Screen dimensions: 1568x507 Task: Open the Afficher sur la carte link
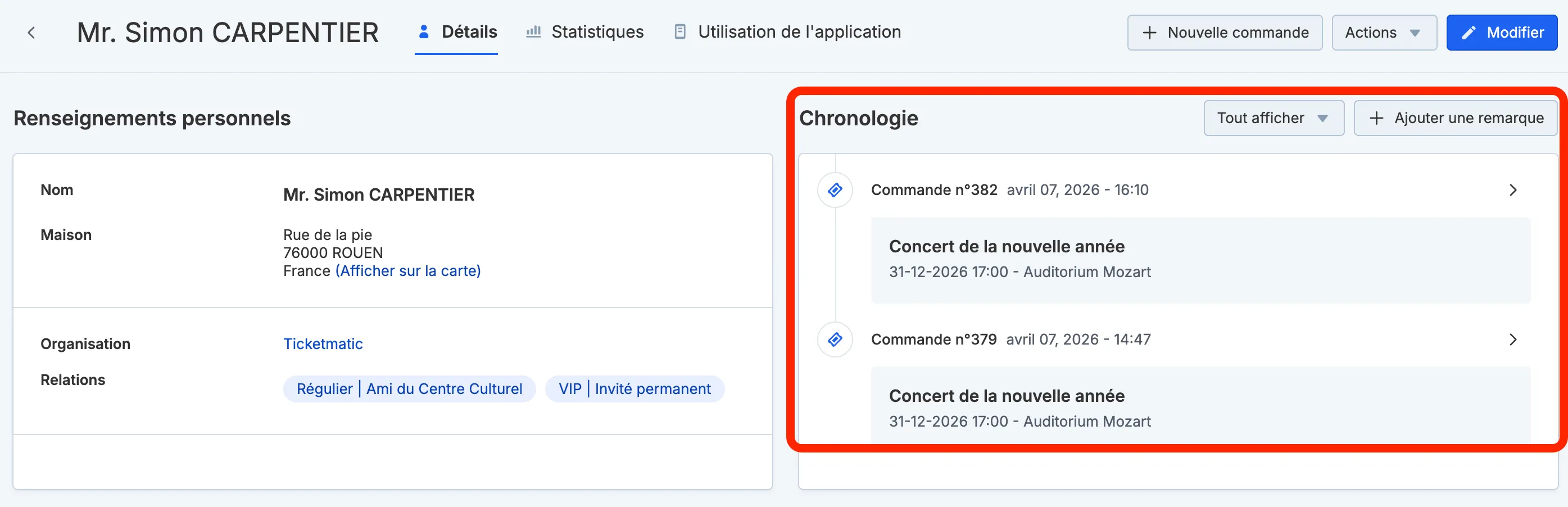pyautogui.click(x=408, y=271)
